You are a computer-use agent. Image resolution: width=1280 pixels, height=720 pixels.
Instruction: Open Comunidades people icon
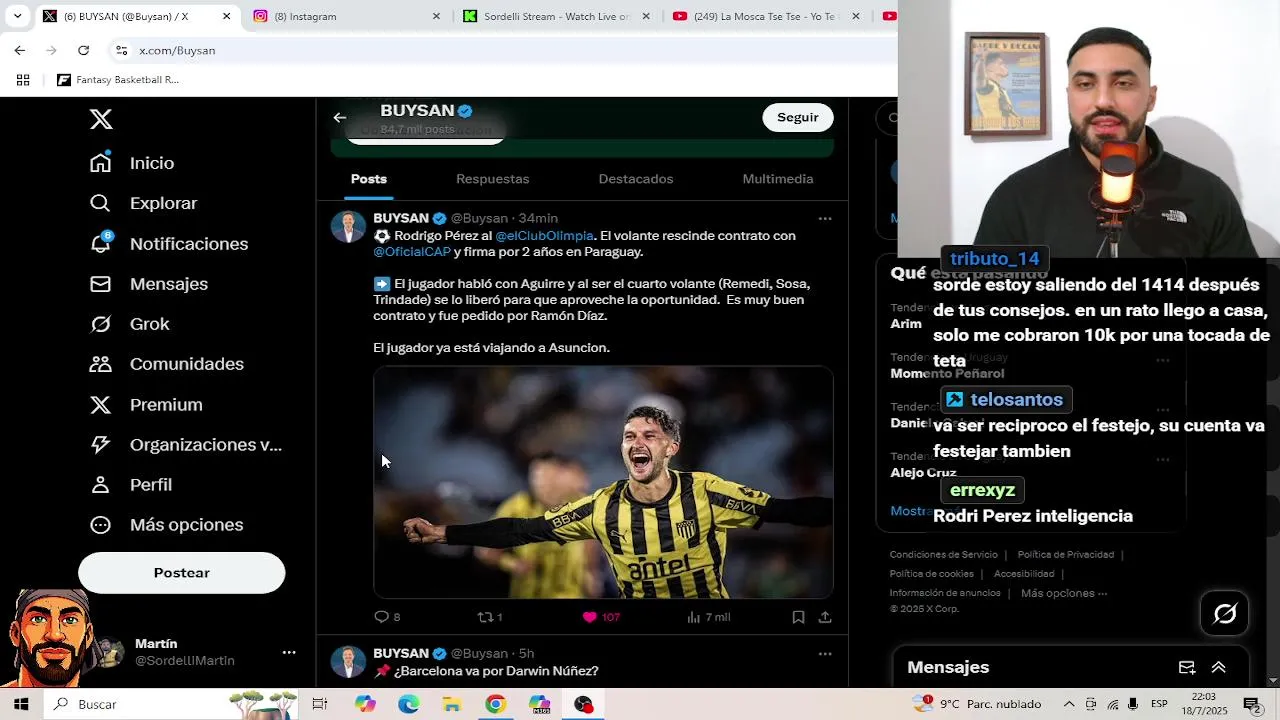point(100,364)
